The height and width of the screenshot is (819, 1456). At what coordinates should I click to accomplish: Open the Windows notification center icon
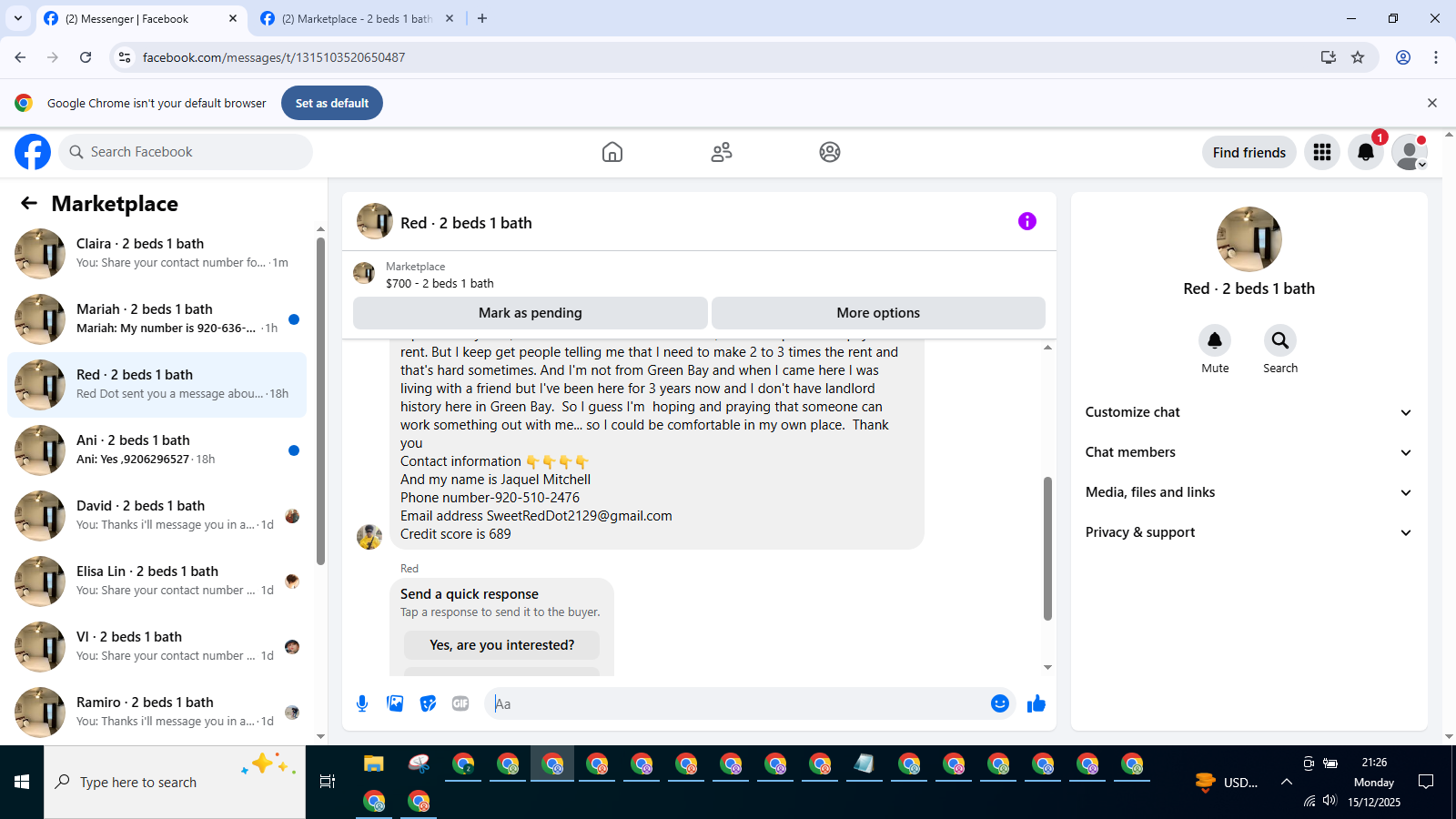(1426, 782)
